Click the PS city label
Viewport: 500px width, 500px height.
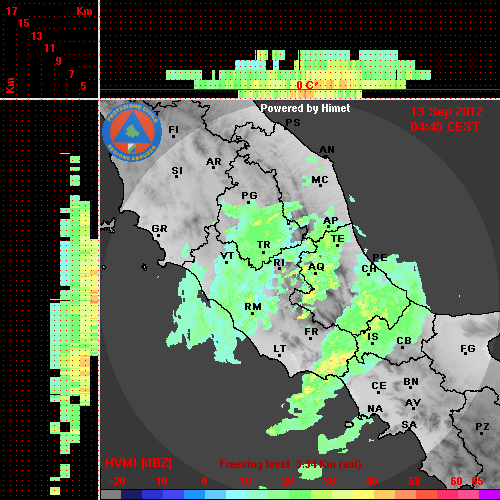point(293,123)
